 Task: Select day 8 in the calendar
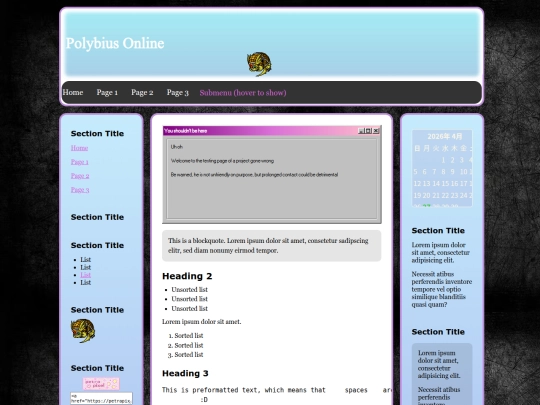[x=443, y=172]
